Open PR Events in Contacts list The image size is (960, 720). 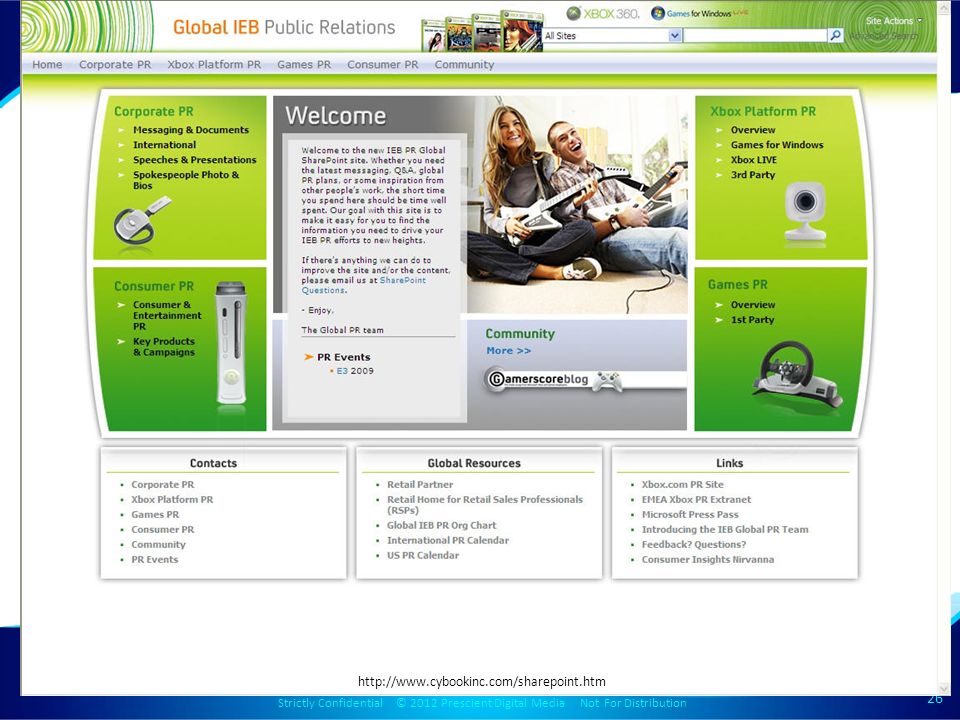click(x=155, y=560)
